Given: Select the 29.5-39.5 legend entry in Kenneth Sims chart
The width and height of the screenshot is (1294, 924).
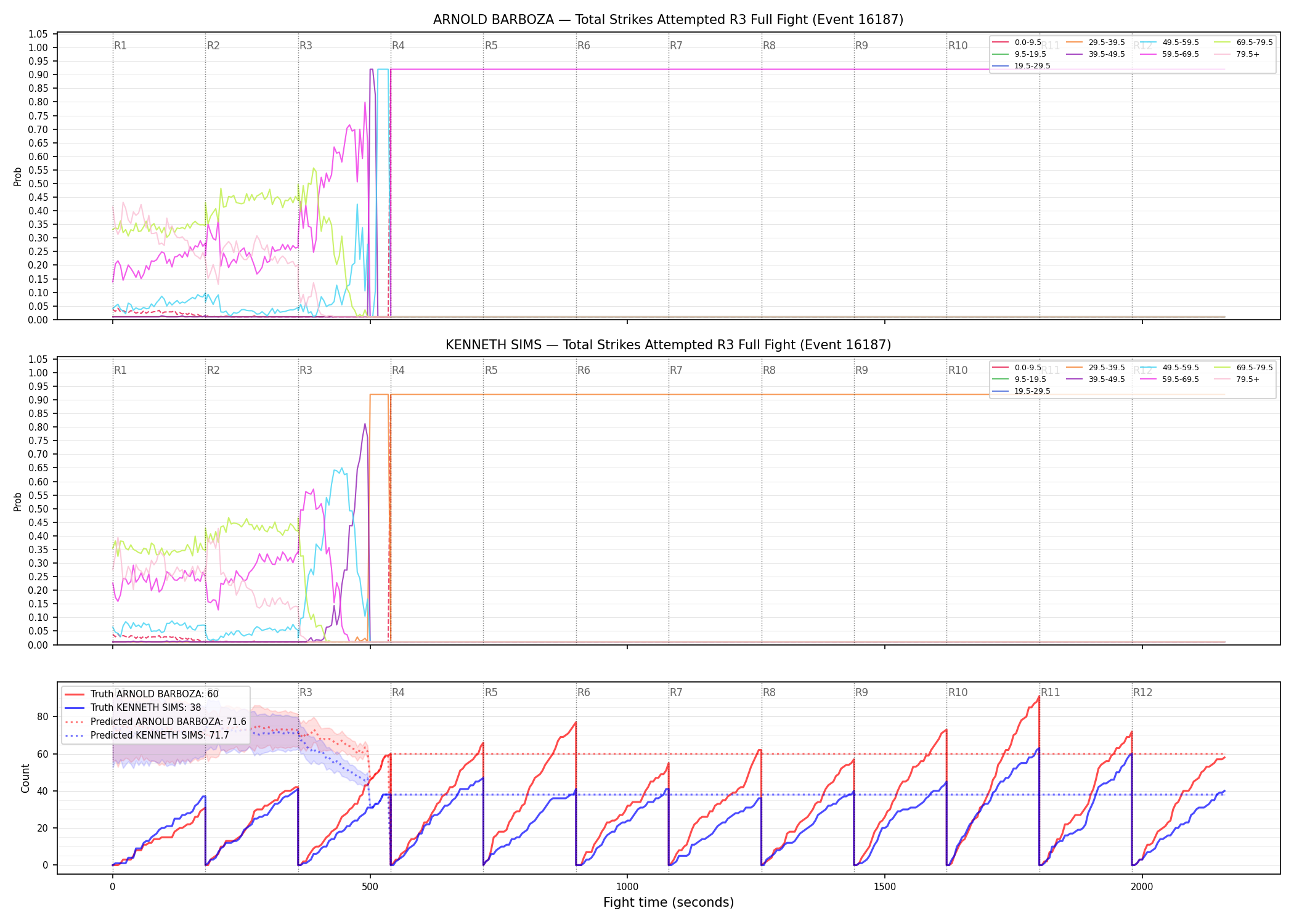Looking at the screenshot, I should 1096,368.
